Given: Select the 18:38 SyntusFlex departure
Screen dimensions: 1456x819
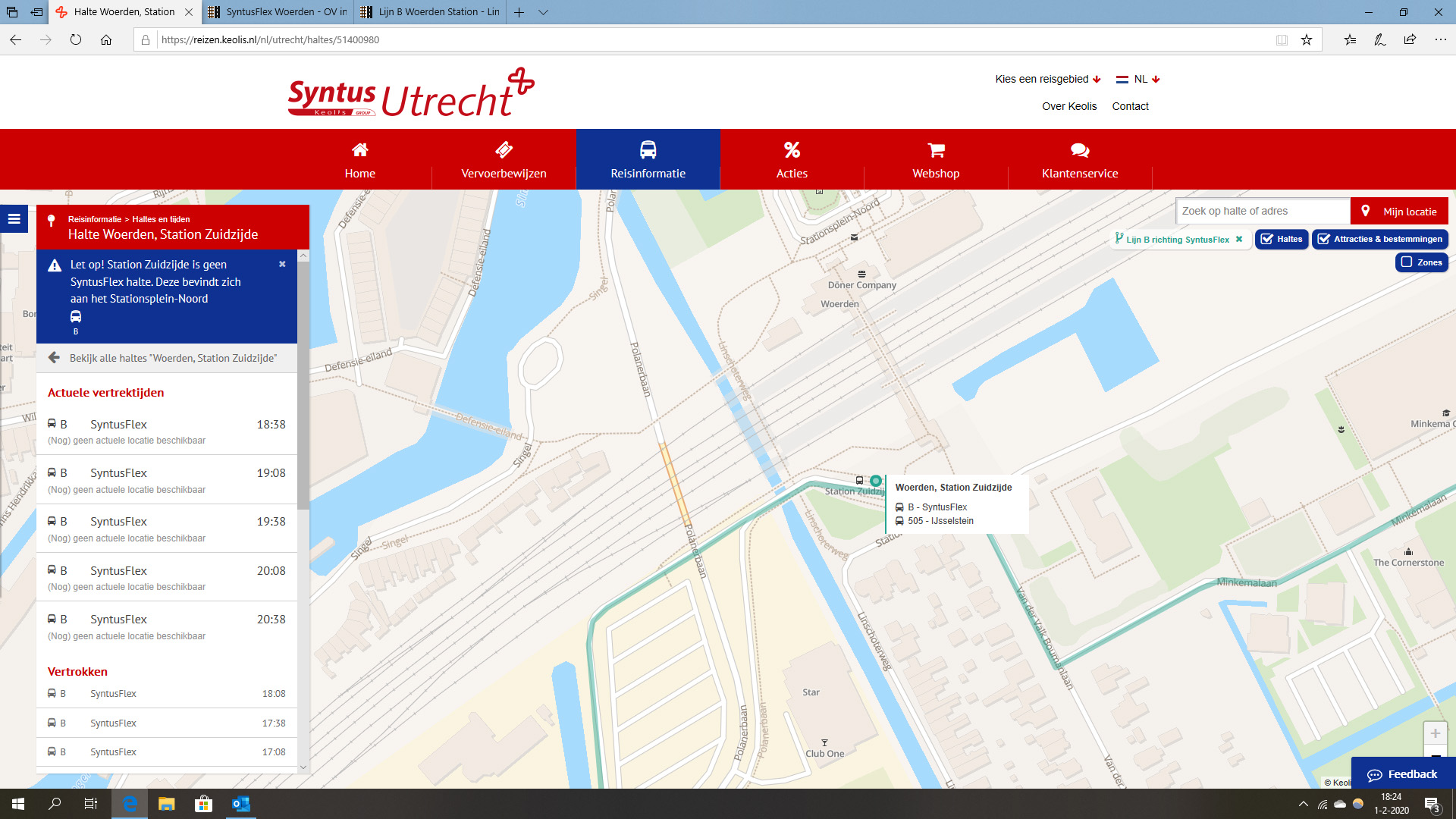Looking at the screenshot, I should [x=167, y=431].
